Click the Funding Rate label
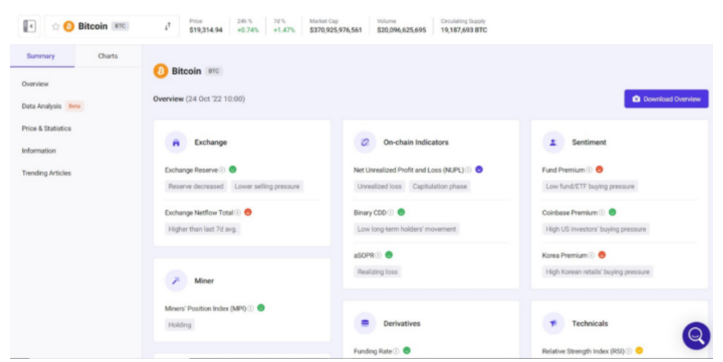 point(373,351)
